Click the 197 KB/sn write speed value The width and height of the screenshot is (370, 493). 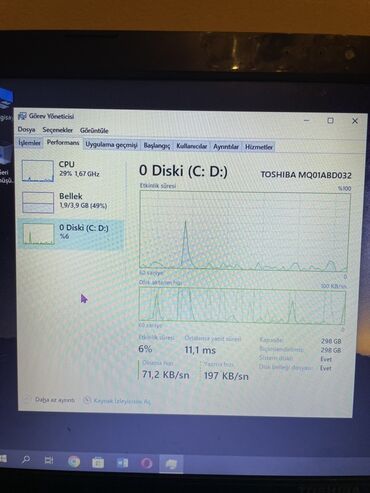coord(226,376)
